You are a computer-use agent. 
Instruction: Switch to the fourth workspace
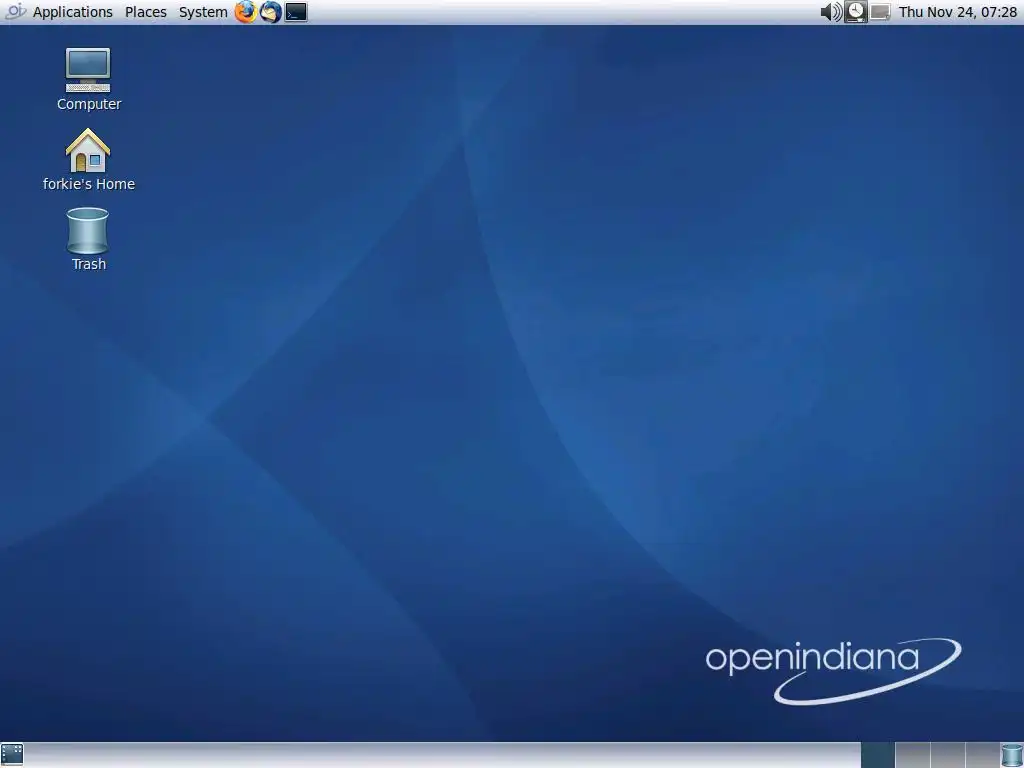point(982,755)
